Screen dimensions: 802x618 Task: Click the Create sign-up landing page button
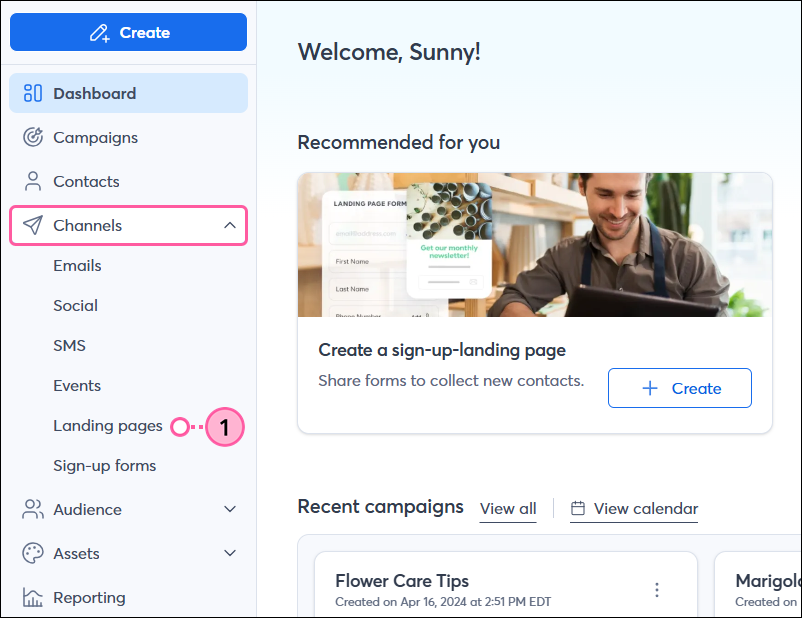[x=679, y=388]
